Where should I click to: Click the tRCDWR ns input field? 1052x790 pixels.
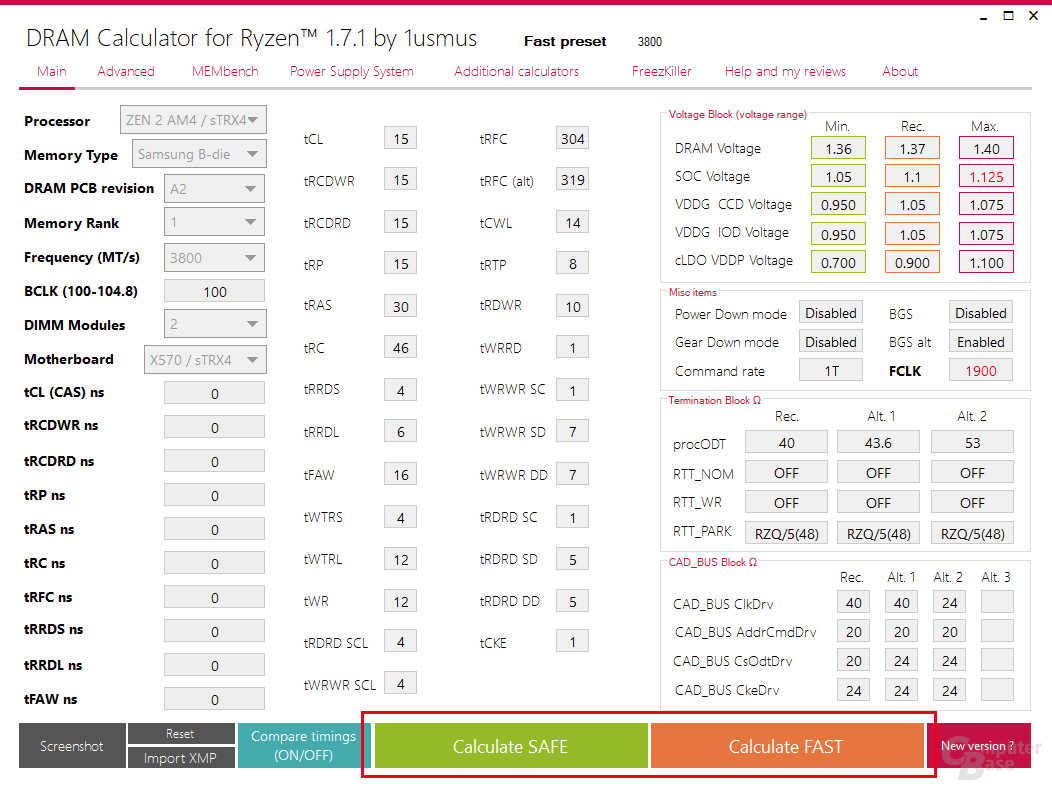(x=215, y=427)
